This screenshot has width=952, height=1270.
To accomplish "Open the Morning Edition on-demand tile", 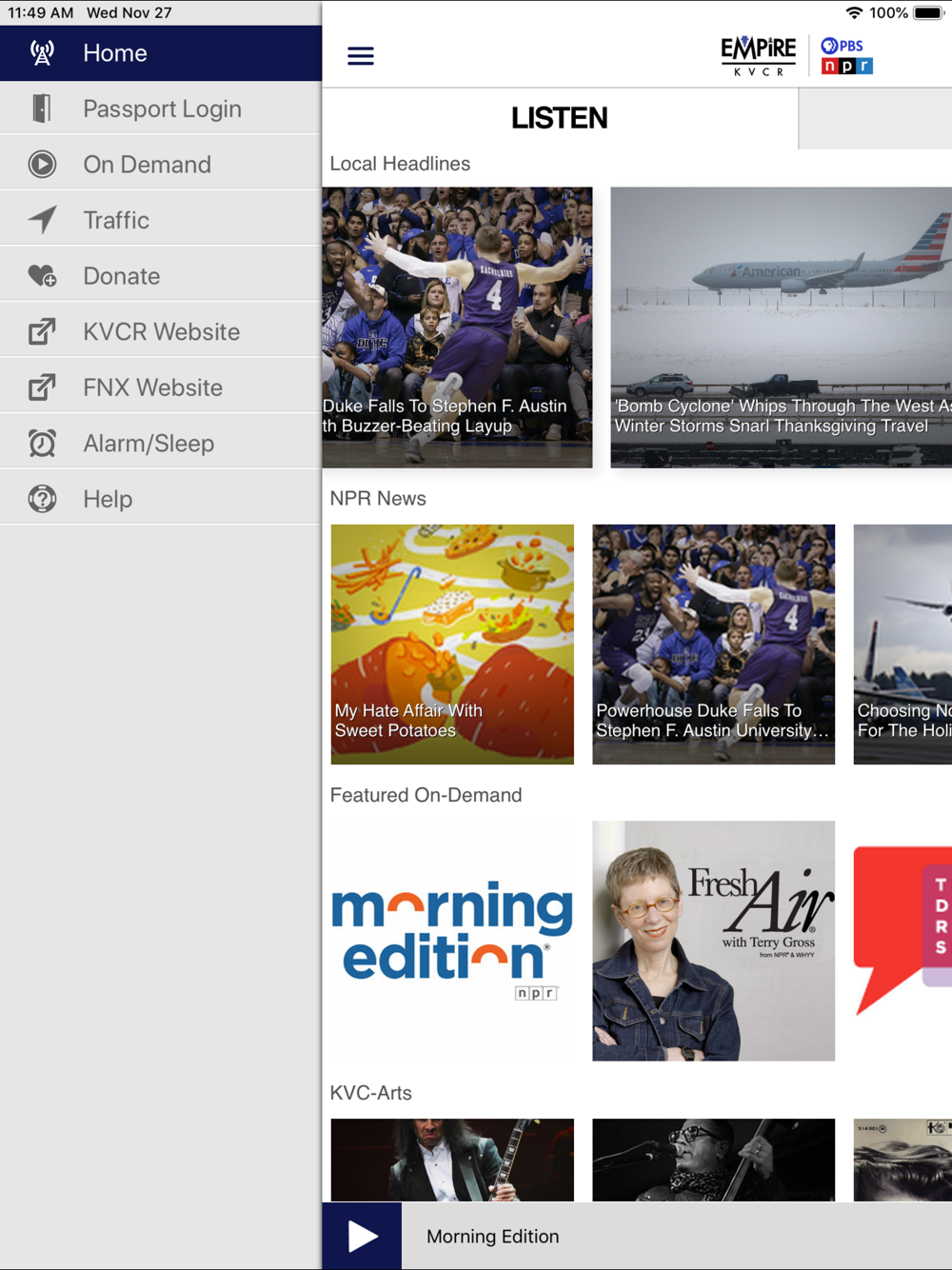I will click(x=452, y=942).
